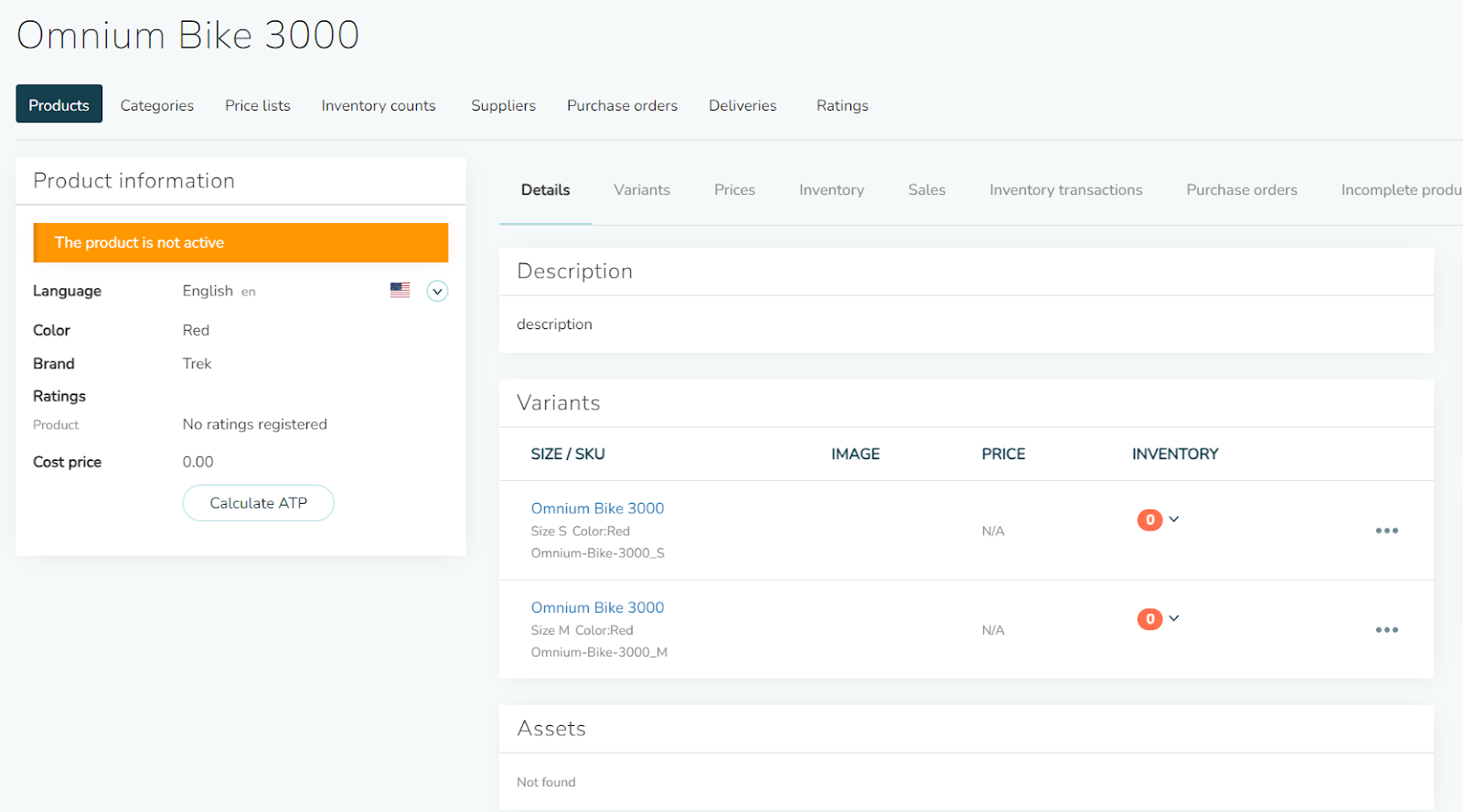The width and height of the screenshot is (1463, 812).
Task: Click the Omnium Bike 3000 page title
Action: 188,35
